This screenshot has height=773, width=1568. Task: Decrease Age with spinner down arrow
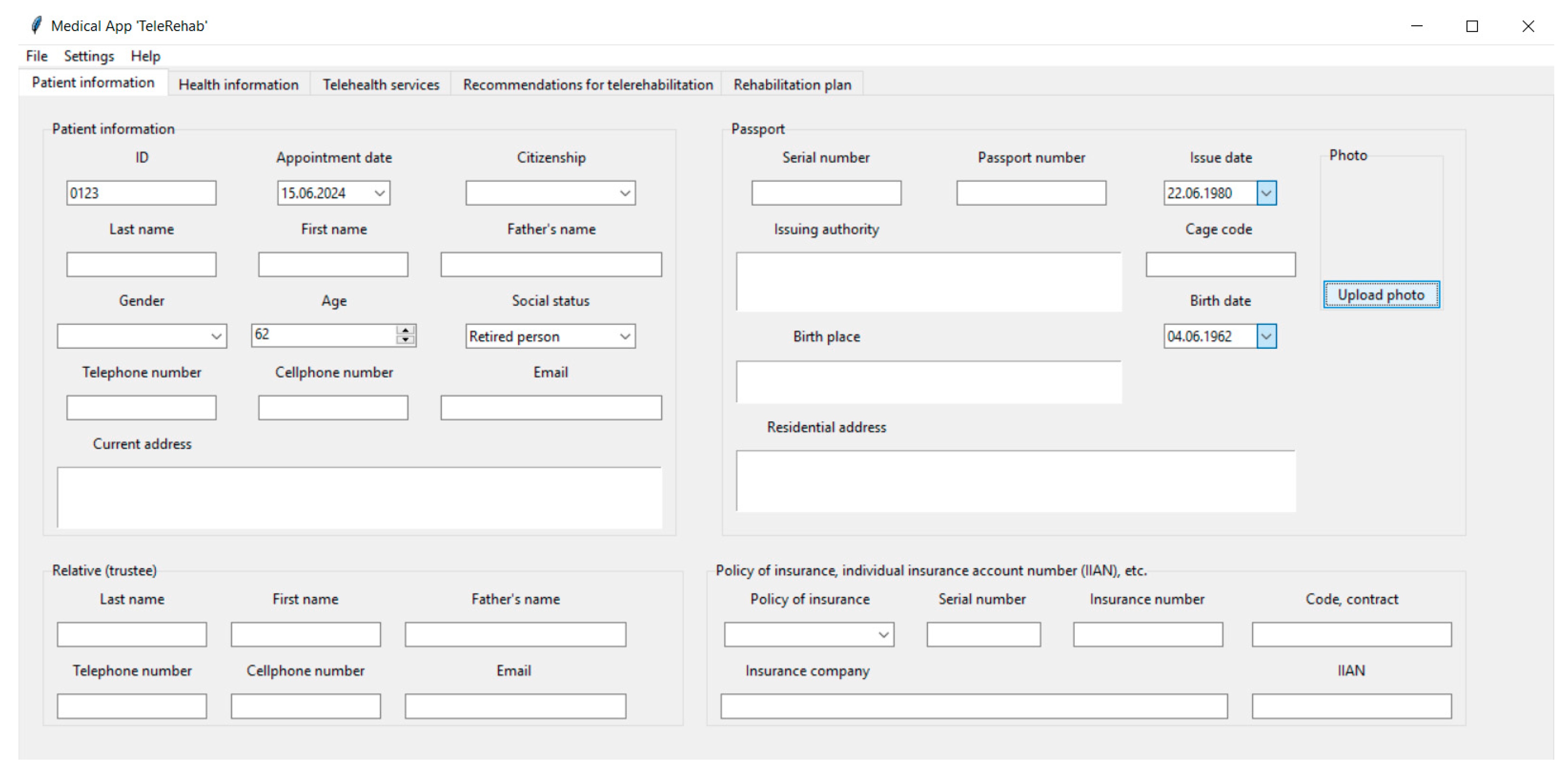406,340
